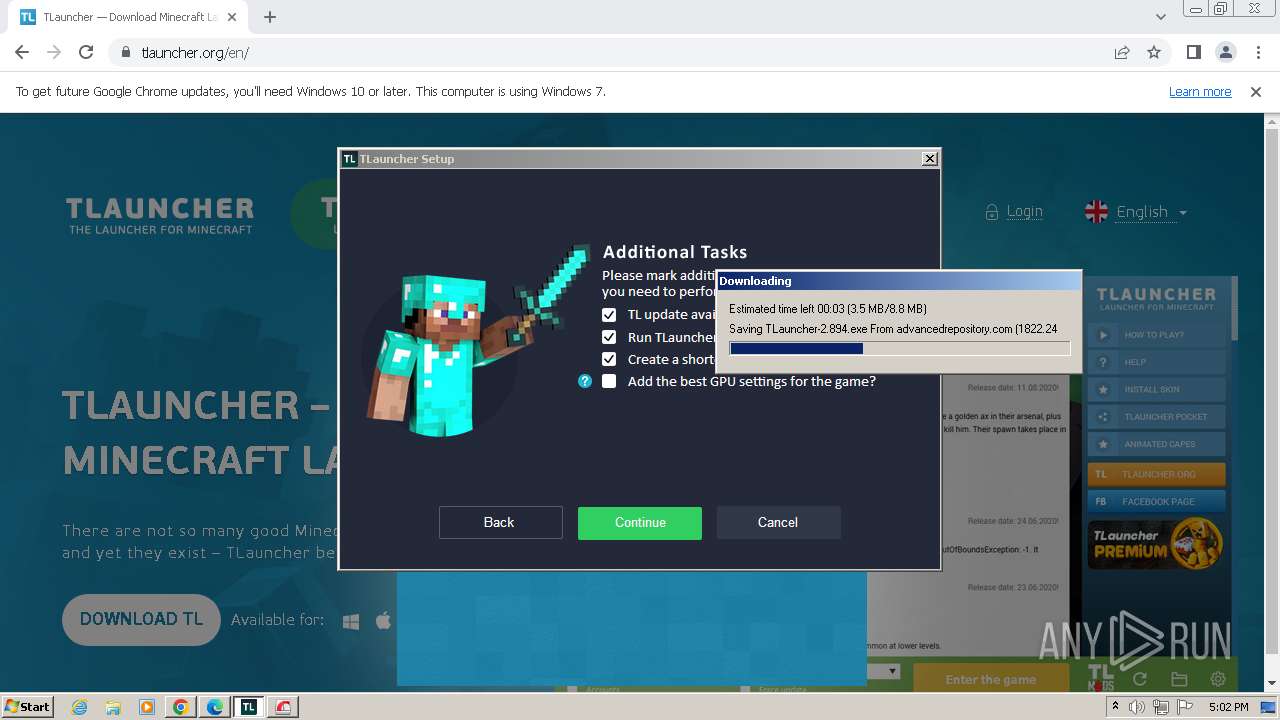This screenshot has width=1280, height=720.
Task: Click HOW TO PLAY? in launcher sidebar
Action: tap(1156, 335)
